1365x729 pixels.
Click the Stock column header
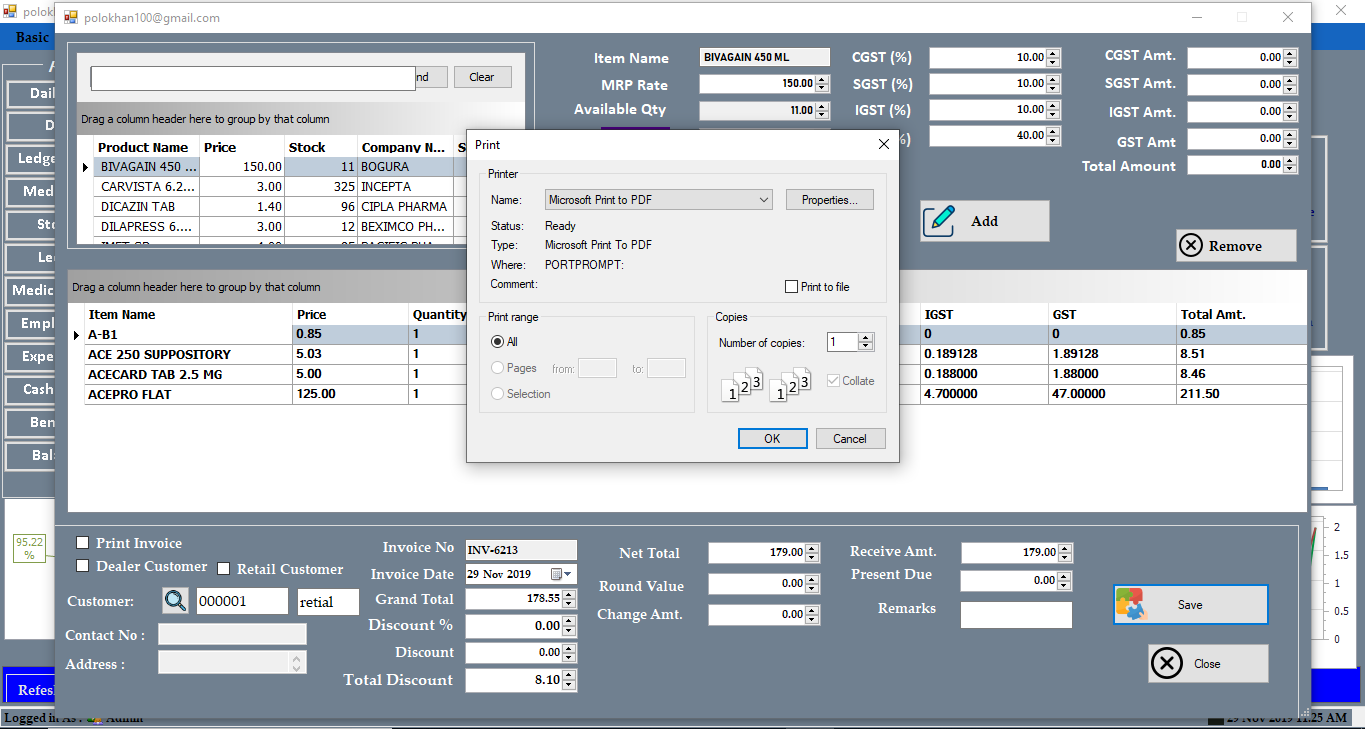pos(320,147)
